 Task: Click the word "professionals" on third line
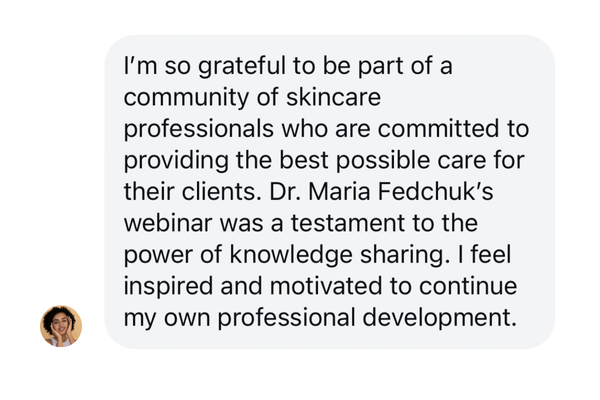(x=199, y=129)
